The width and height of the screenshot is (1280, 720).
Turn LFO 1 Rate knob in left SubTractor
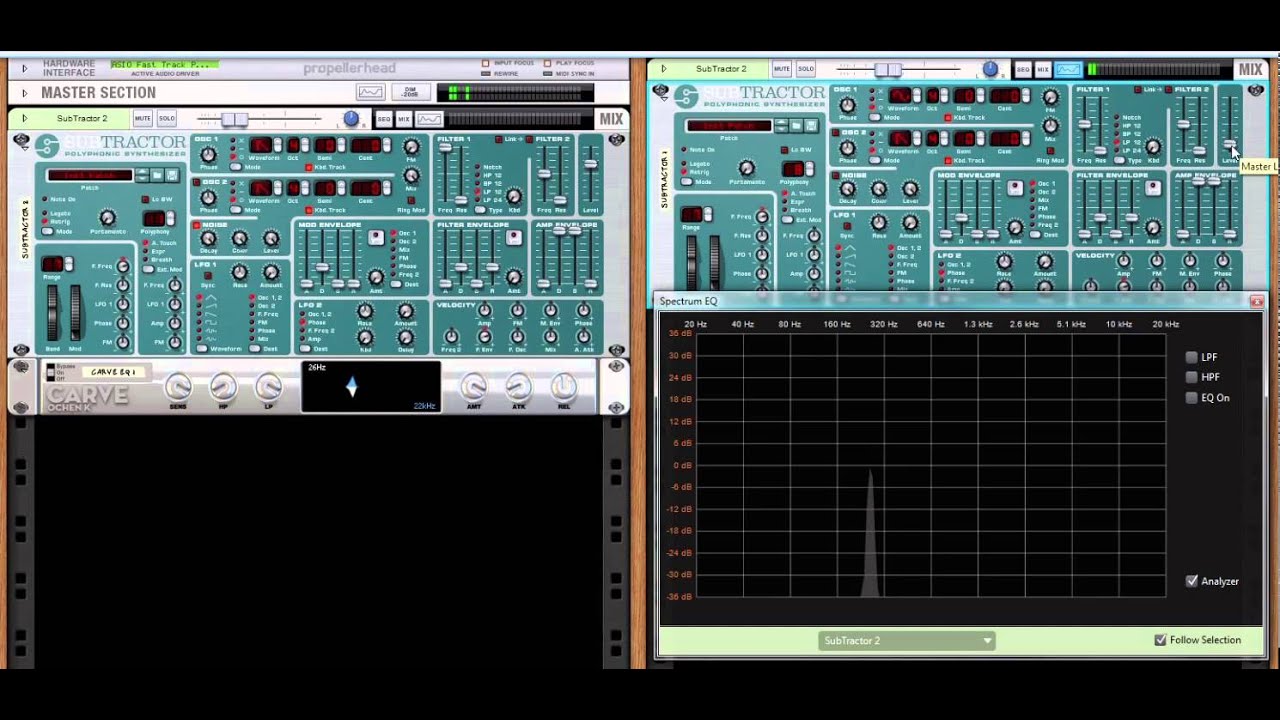click(240, 272)
